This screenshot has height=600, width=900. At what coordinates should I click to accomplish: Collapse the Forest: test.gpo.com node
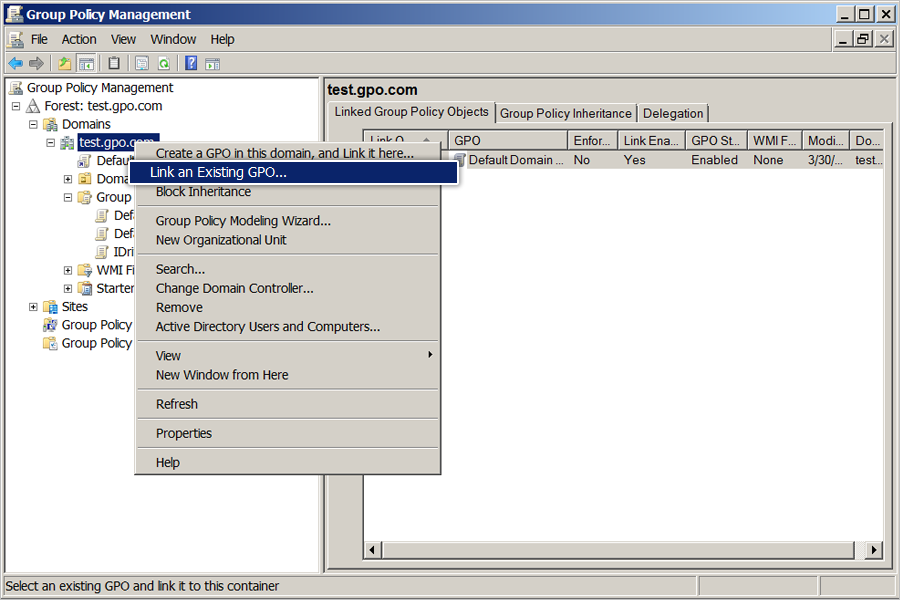click(16, 106)
